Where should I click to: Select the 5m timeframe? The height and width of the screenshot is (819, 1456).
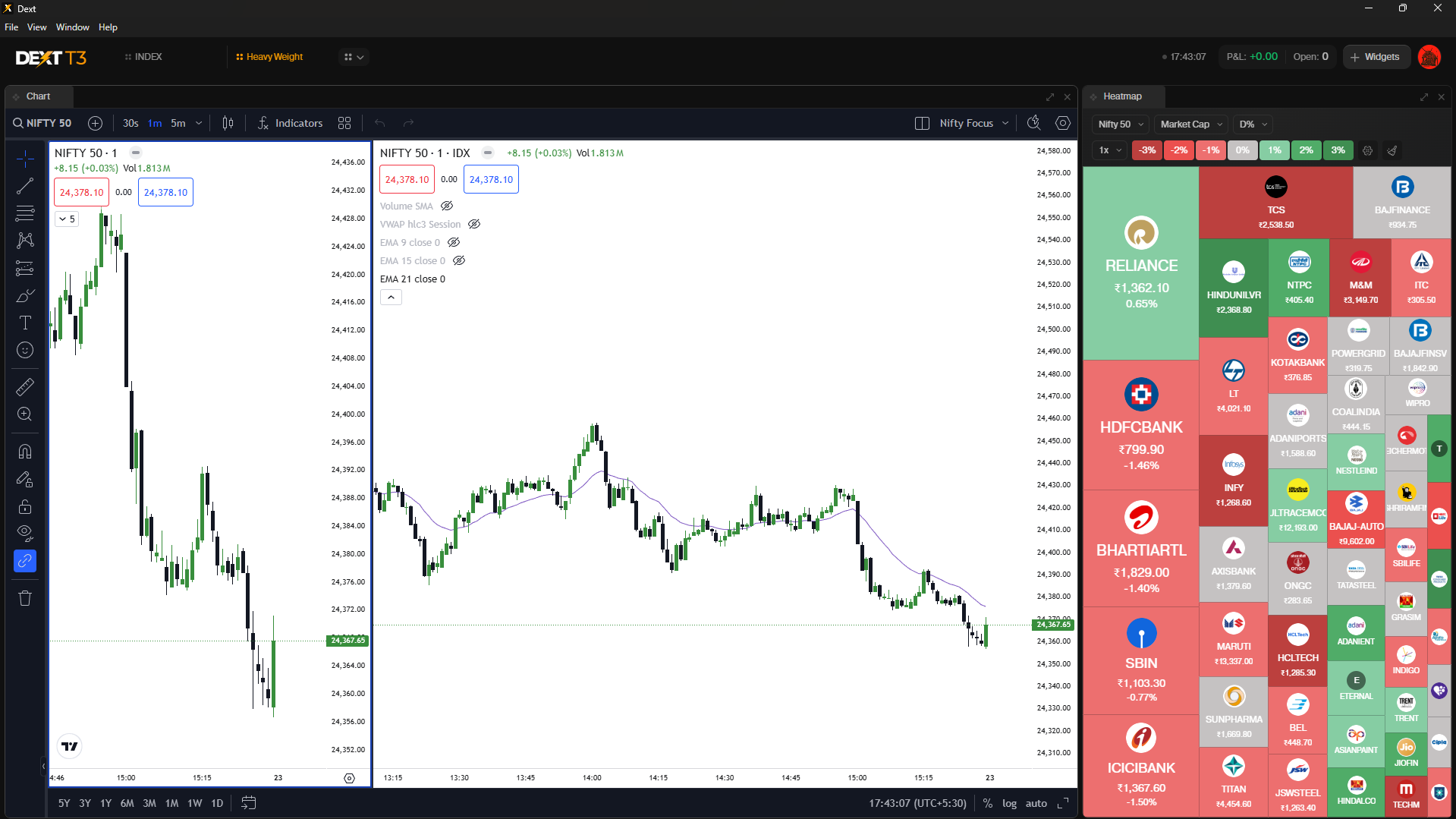(178, 123)
